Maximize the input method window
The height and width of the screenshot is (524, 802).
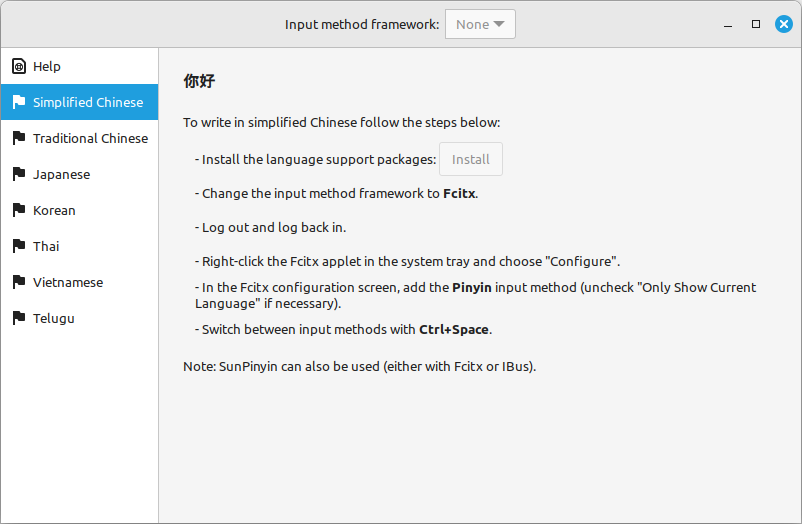(x=756, y=24)
